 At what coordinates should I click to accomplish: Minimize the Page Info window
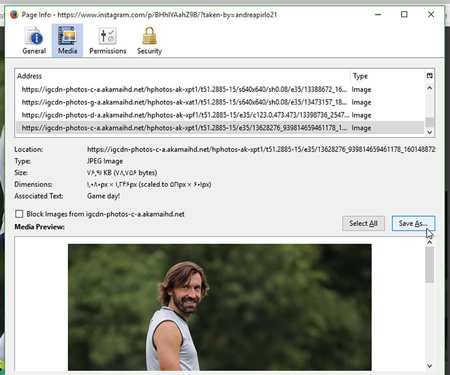point(378,15)
